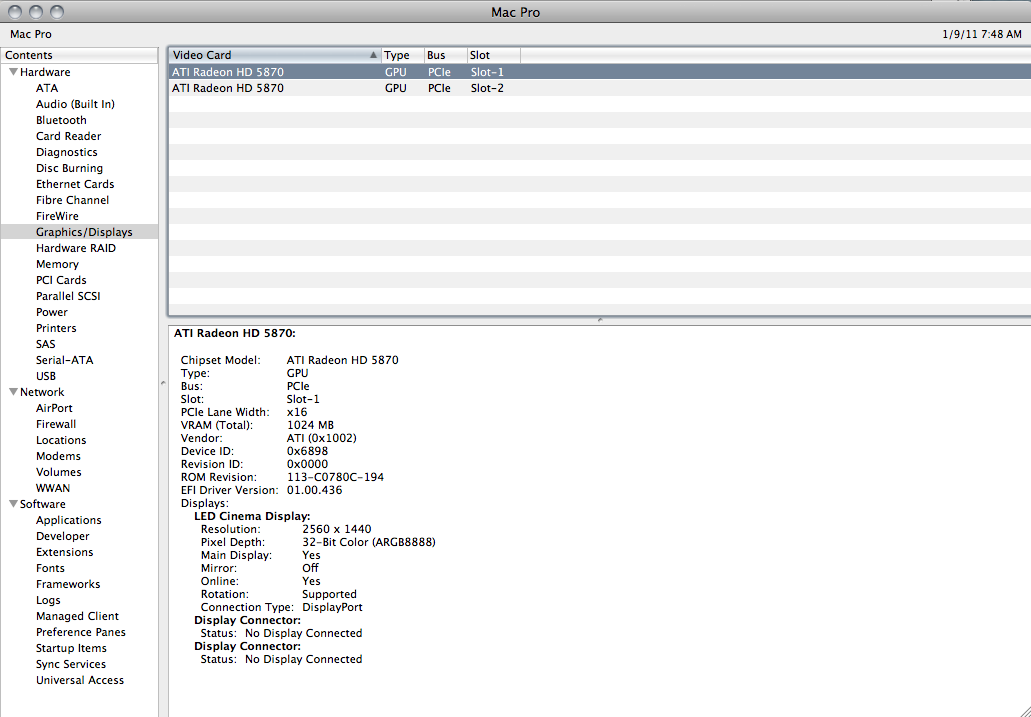The width and height of the screenshot is (1031, 717).
Task: Sort by the Bus column header
Action: (446, 55)
